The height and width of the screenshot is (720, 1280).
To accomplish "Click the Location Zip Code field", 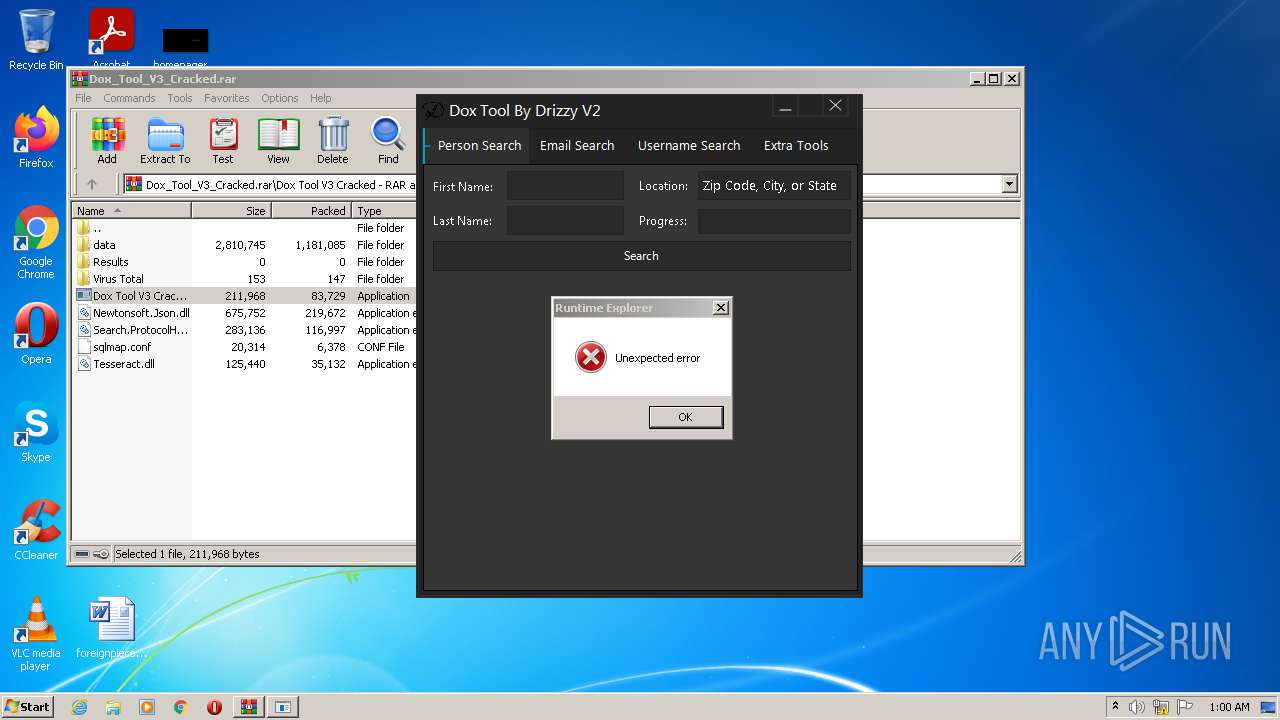I will tap(774, 186).
